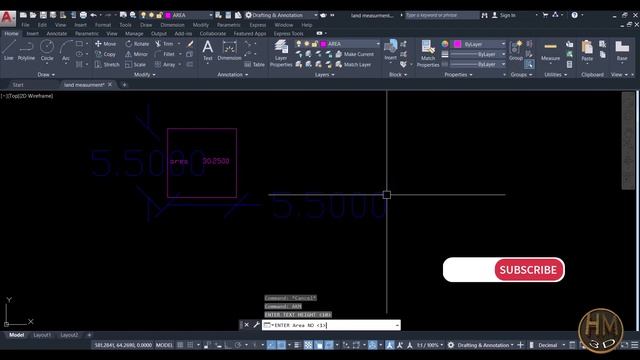Open the Format menu
Screen dimensions: 640x360
click(x=103, y=25)
